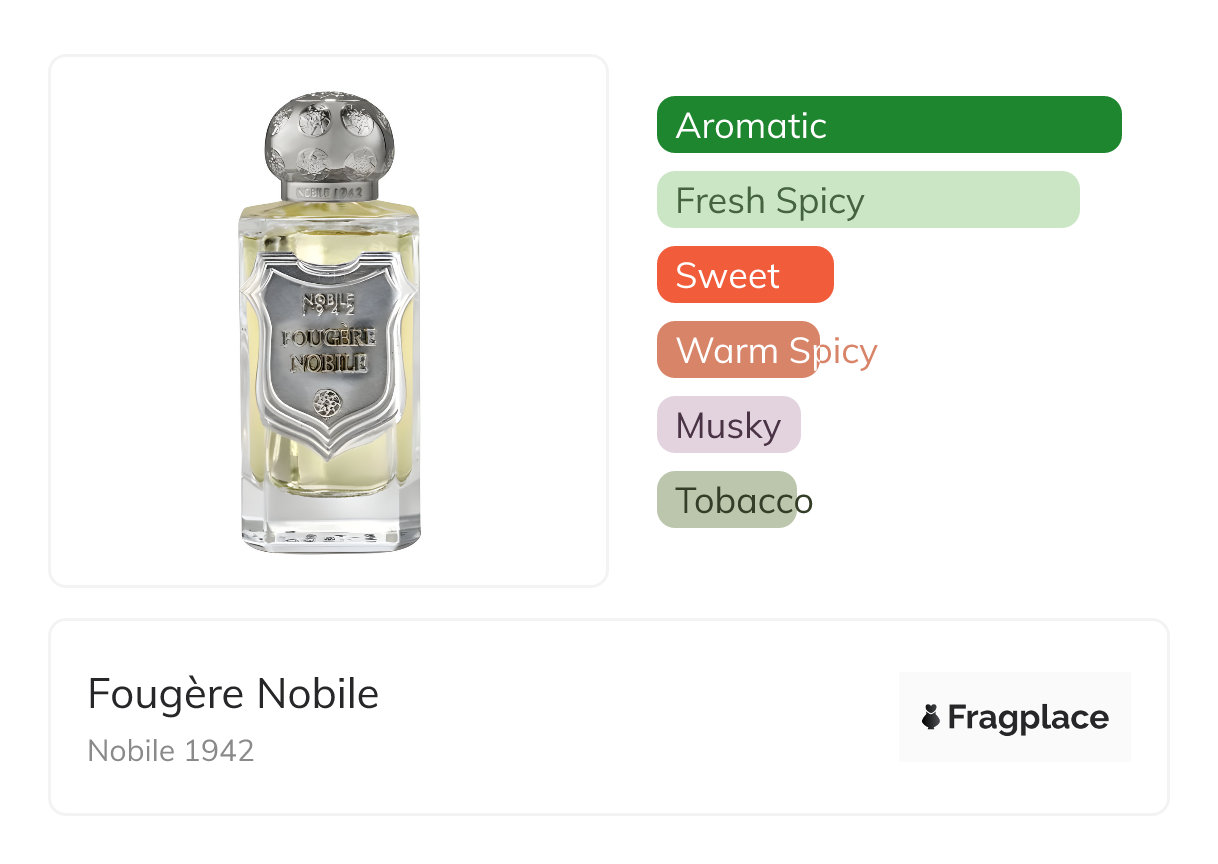Select the Musky accord bar
Viewport: 1218px width, 864px height.
[729, 425]
